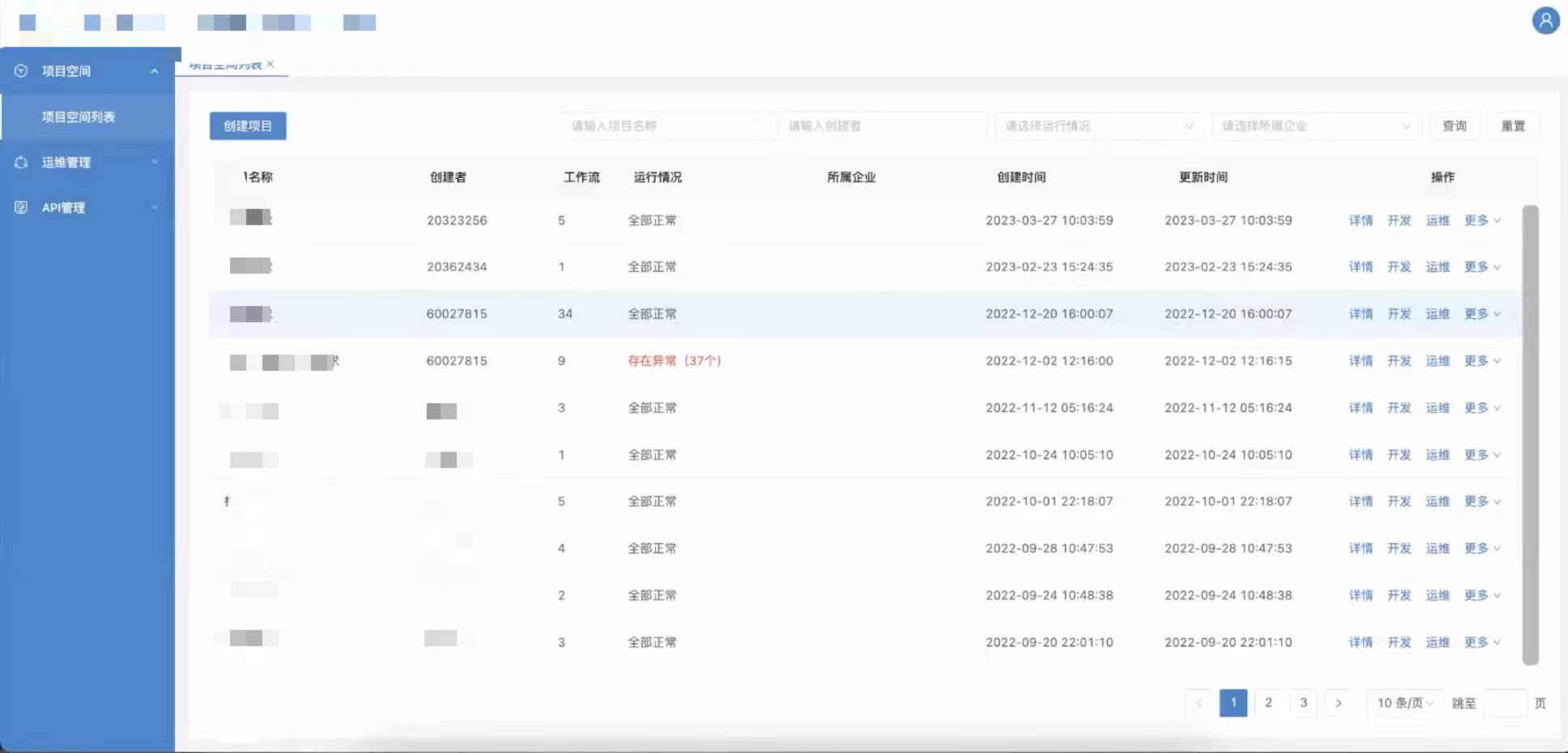Open the 请选择所属企业 dropdown
1568x753 pixels.
(1316, 125)
